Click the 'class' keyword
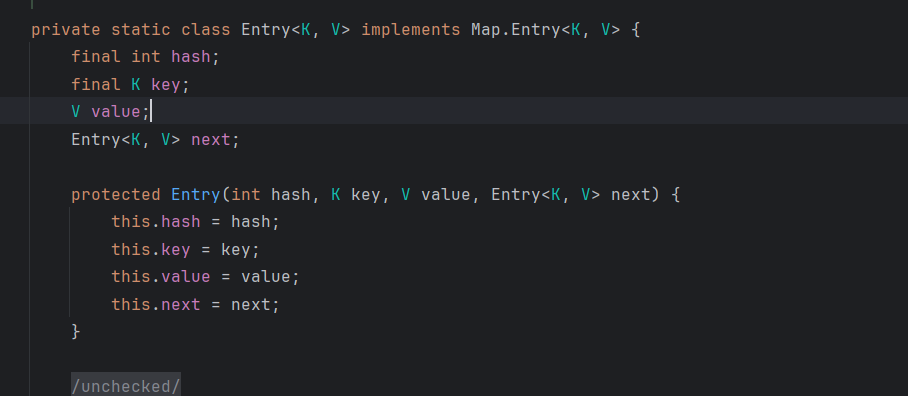Image resolution: width=908 pixels, height=396 pixels. click(x=206, y=30)
